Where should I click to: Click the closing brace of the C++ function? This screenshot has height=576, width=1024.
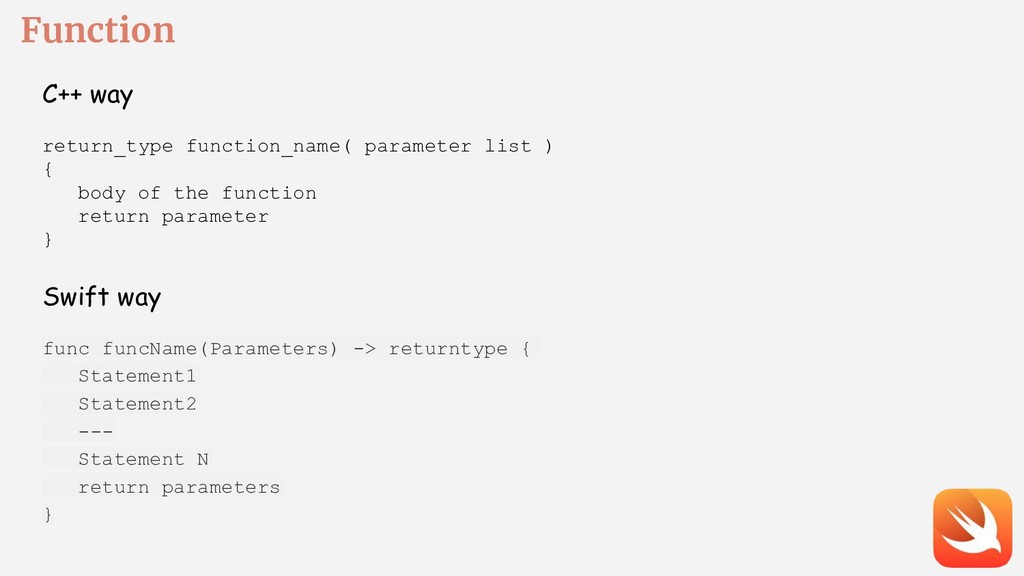click(48, 240)
